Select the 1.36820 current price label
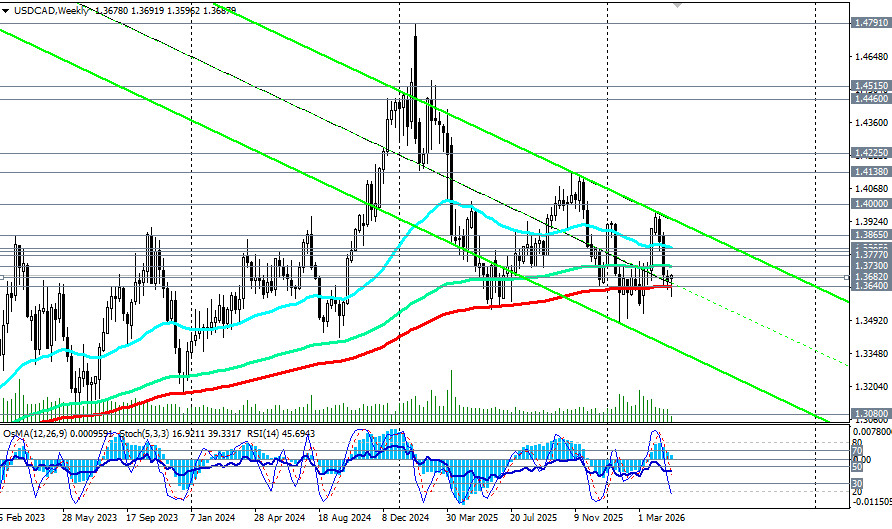The height and width of the screenshot is (529, 892). (x=870, y=276)
